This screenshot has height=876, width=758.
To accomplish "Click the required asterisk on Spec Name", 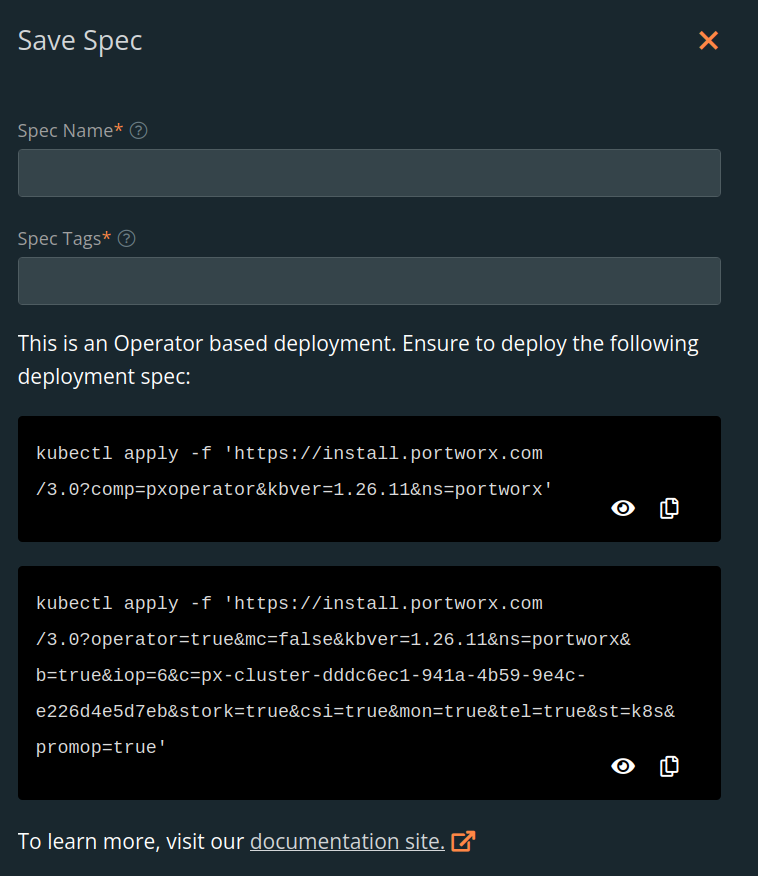I will (x=119, y=129).
